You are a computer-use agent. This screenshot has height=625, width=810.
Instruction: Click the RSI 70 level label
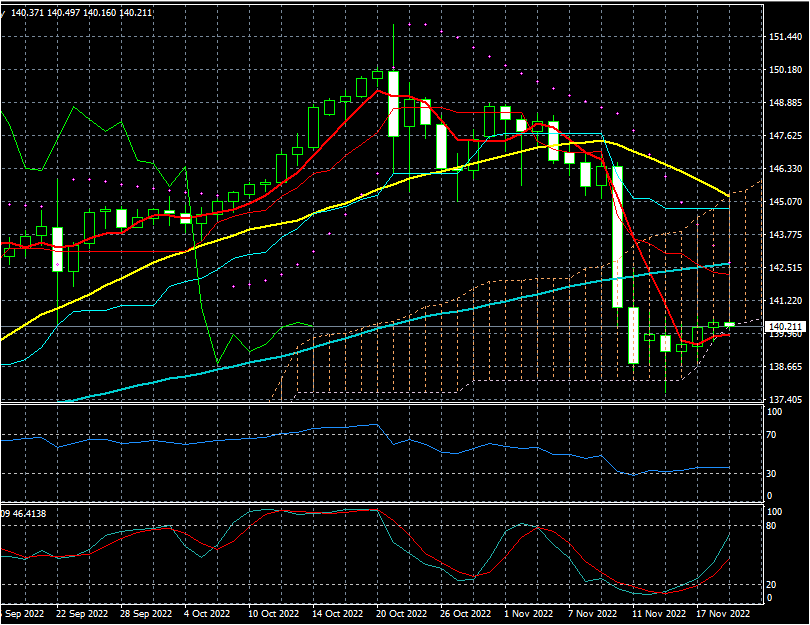(771, 435)
